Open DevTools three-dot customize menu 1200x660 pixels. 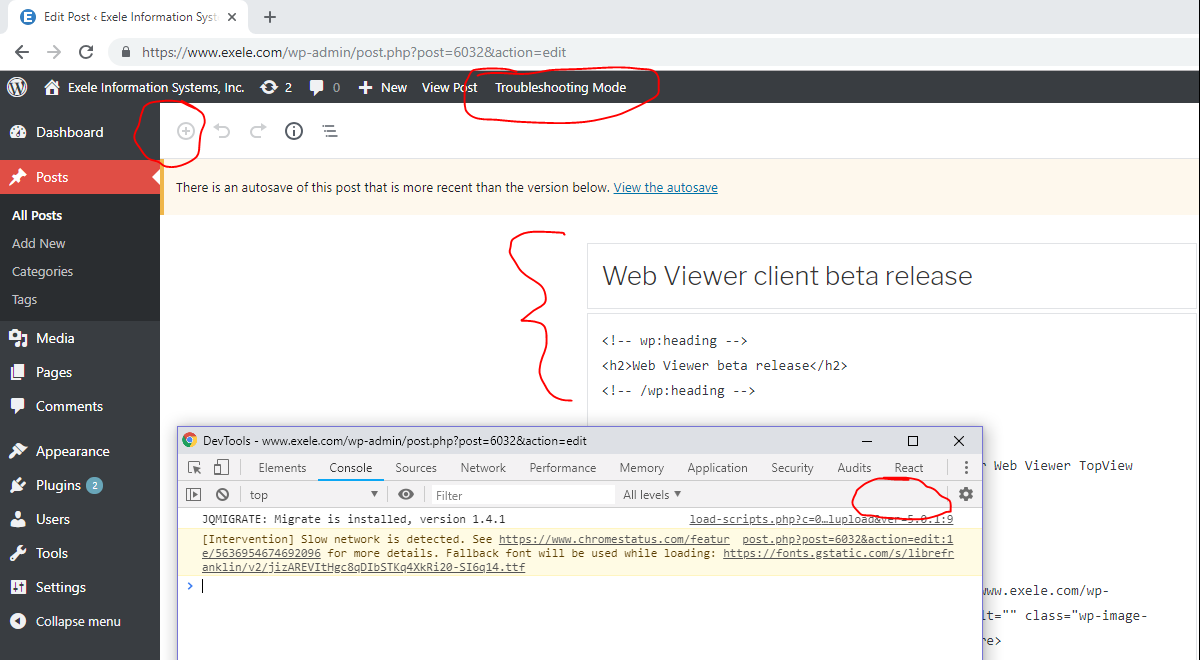pyautogui.click(x=966, y=467)
